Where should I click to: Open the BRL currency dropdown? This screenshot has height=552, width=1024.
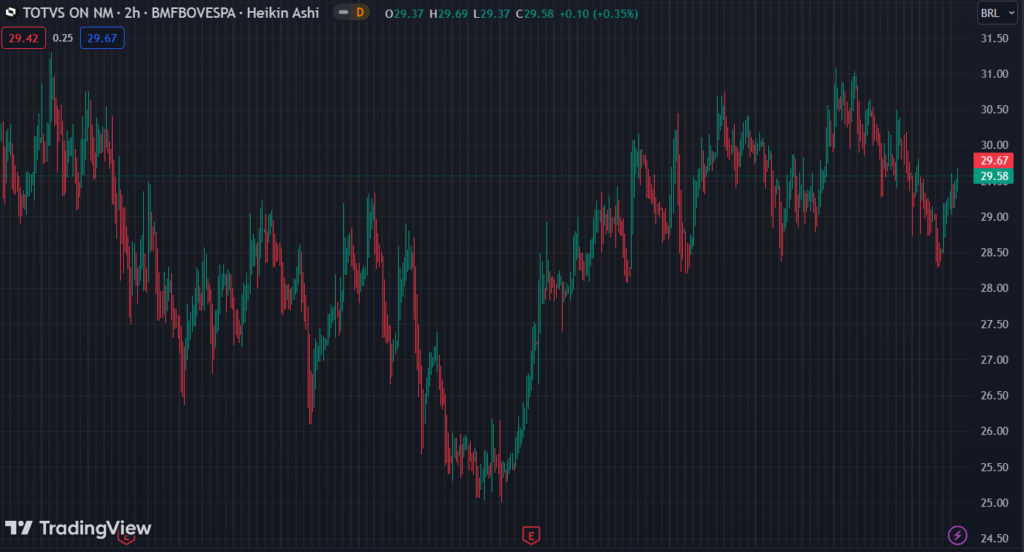(997, 13)
